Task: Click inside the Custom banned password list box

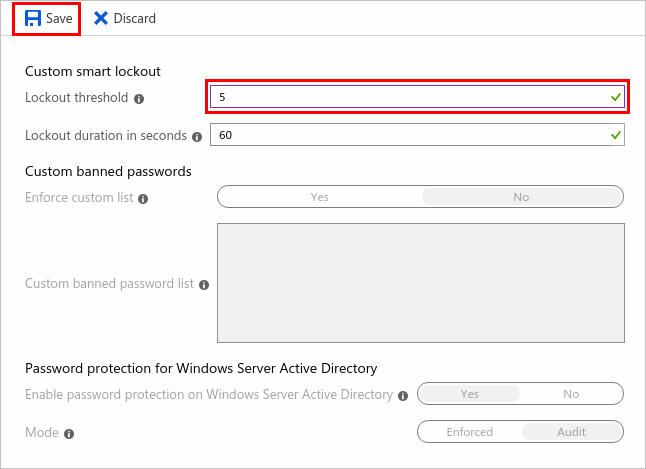Action: pyautogui.click(x=421, y=283)
